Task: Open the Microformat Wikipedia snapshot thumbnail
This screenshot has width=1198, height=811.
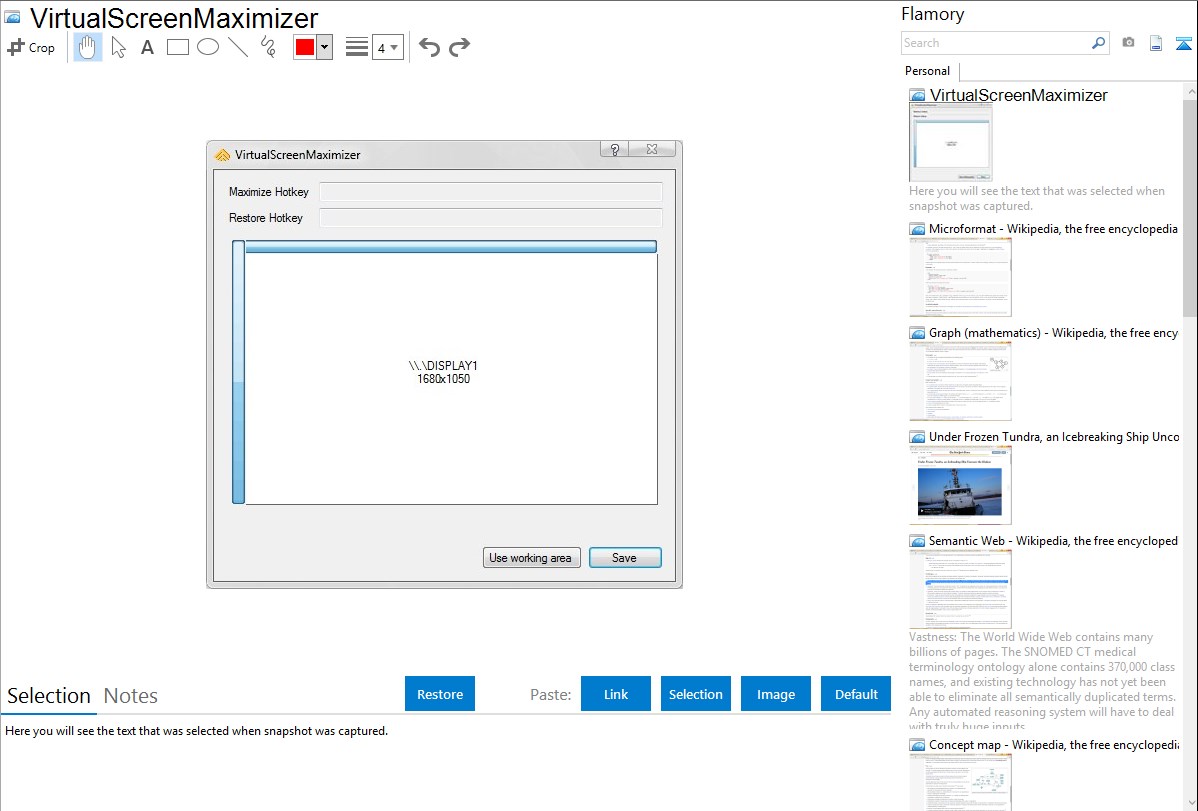Action: point(960,277)
